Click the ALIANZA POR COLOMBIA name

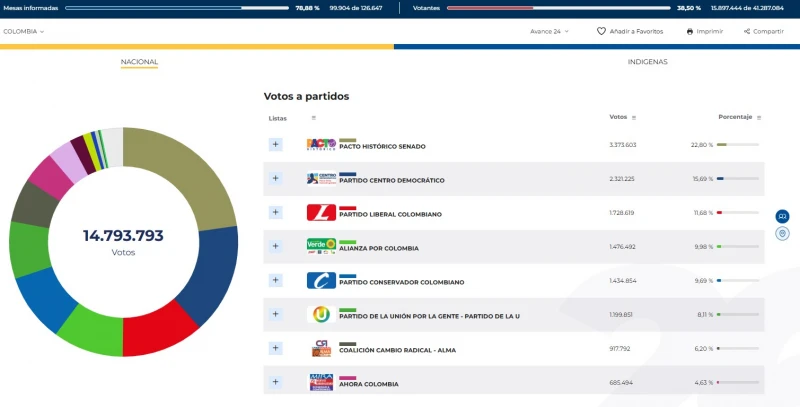379,248
